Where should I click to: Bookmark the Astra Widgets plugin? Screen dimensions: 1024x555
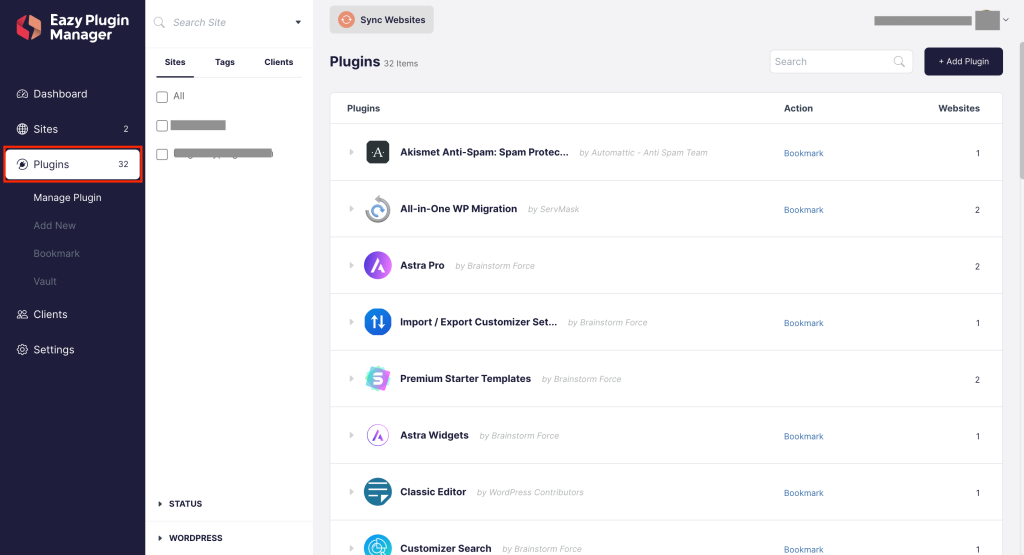[803, 437]
